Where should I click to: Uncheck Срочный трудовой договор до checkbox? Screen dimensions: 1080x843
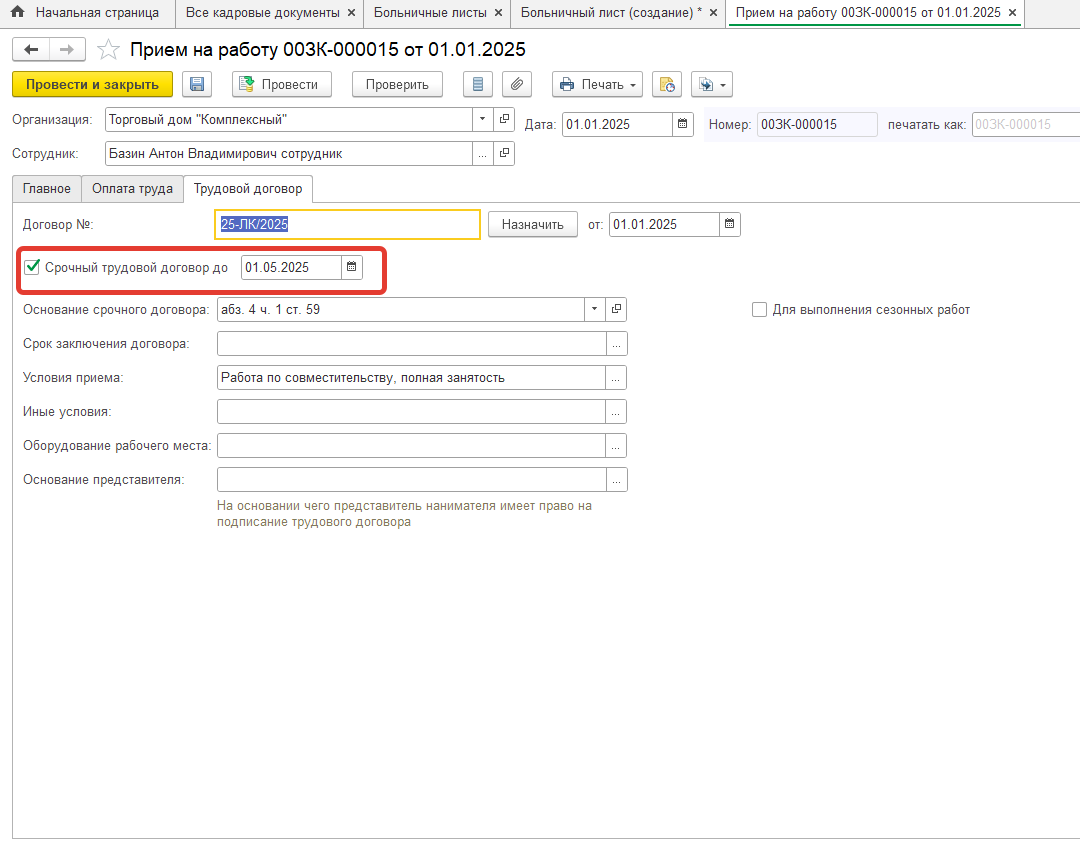pyautogui.click(x=32, y=267)
